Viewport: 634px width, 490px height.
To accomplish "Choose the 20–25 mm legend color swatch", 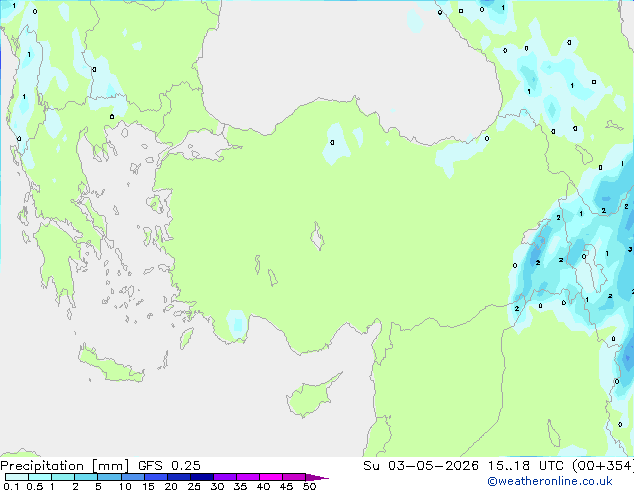I will click(x=178, y=477).
